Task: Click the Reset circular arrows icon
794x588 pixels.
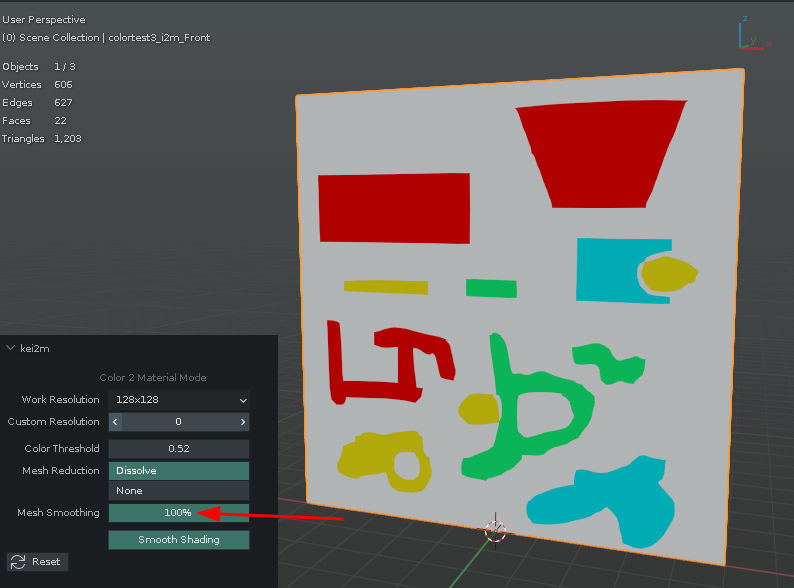Action: [17, 562]
